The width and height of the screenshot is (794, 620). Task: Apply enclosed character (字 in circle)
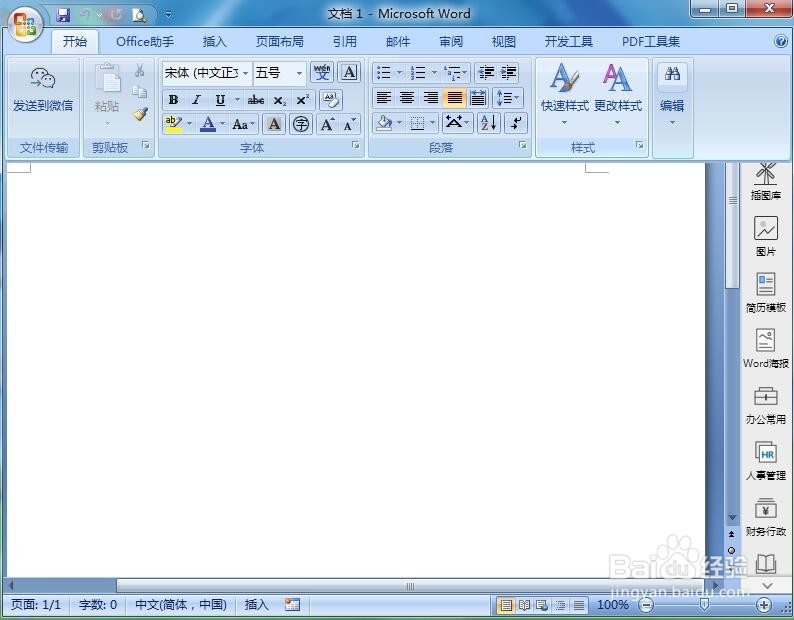tap(301, 124)
